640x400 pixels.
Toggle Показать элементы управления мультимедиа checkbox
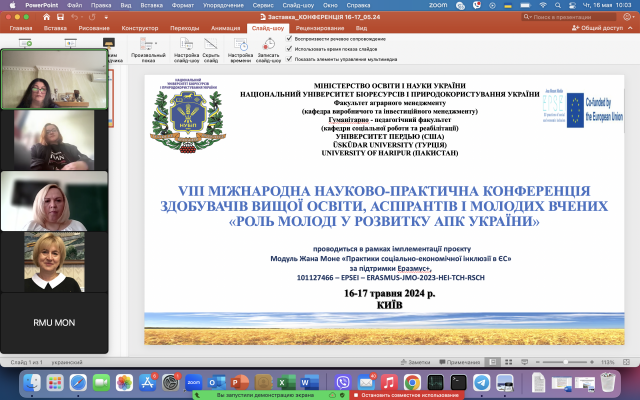[x=289, y=59]
